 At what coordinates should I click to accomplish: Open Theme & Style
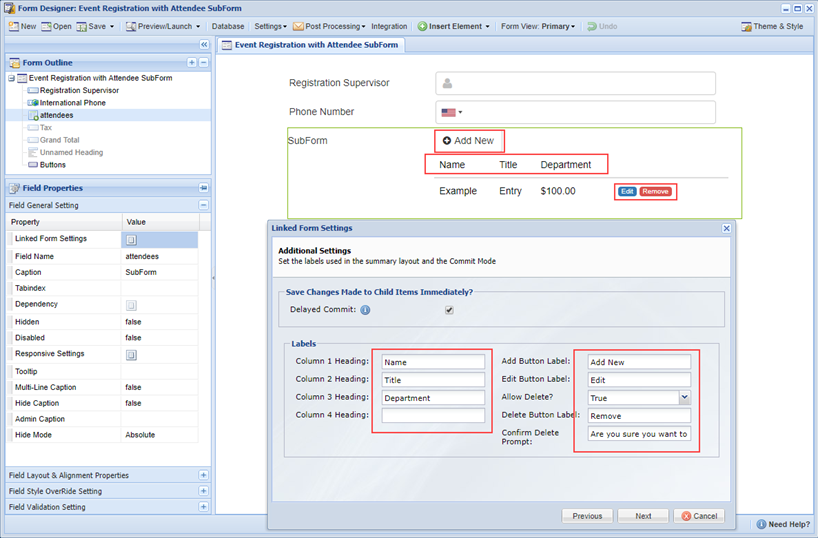point(773,27)
